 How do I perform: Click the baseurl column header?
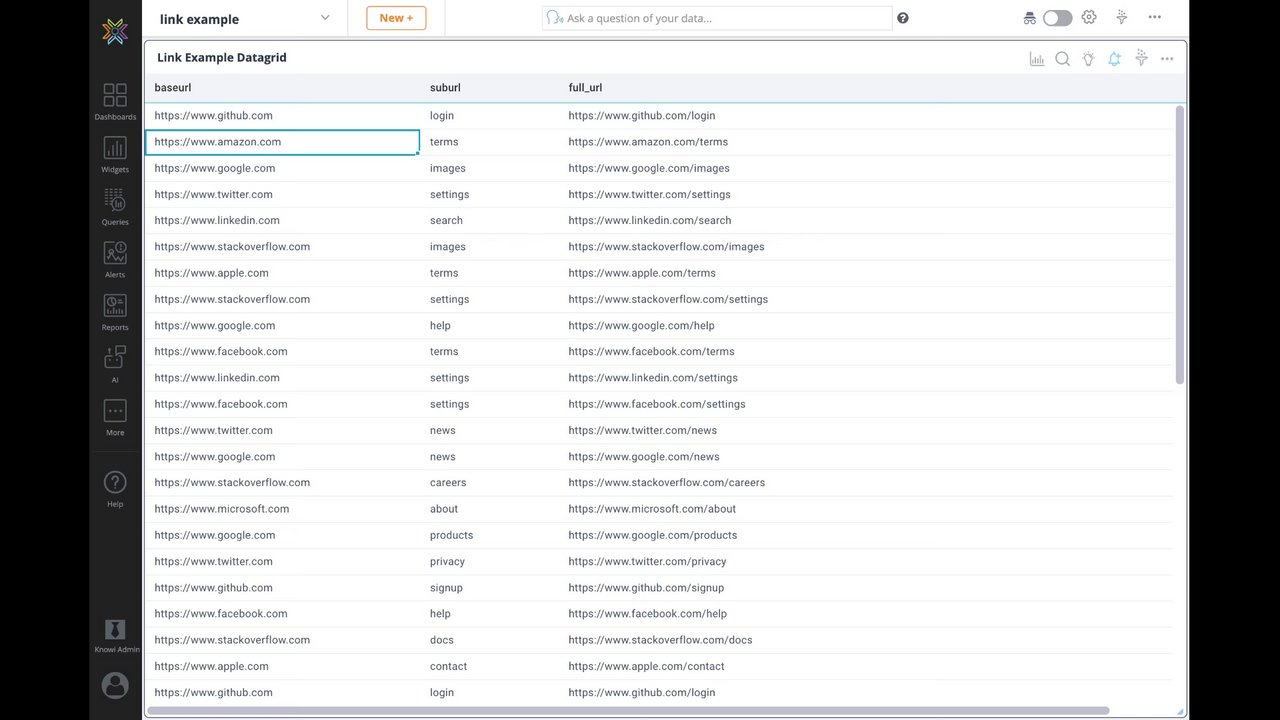click(x=173, y=88)
